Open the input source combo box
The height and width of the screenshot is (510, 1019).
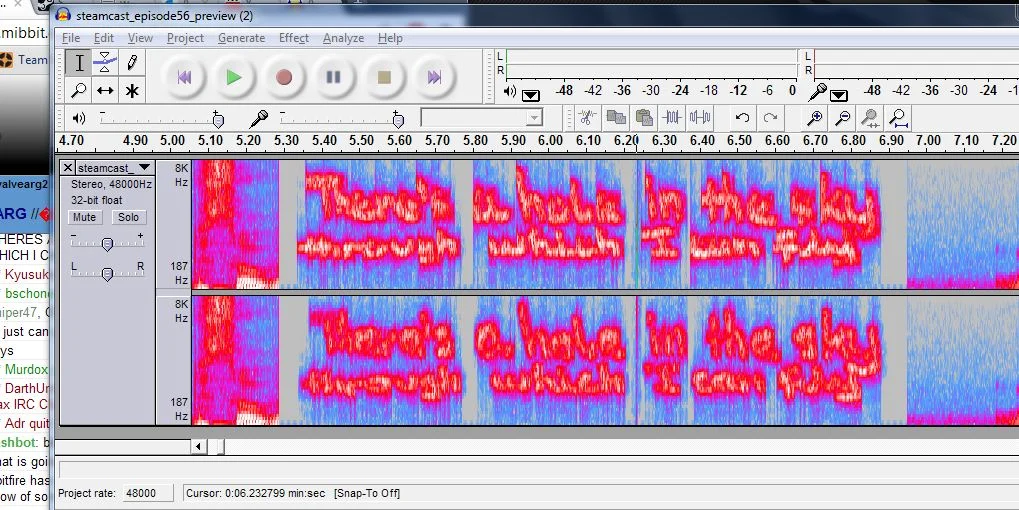tap(482, 118)
